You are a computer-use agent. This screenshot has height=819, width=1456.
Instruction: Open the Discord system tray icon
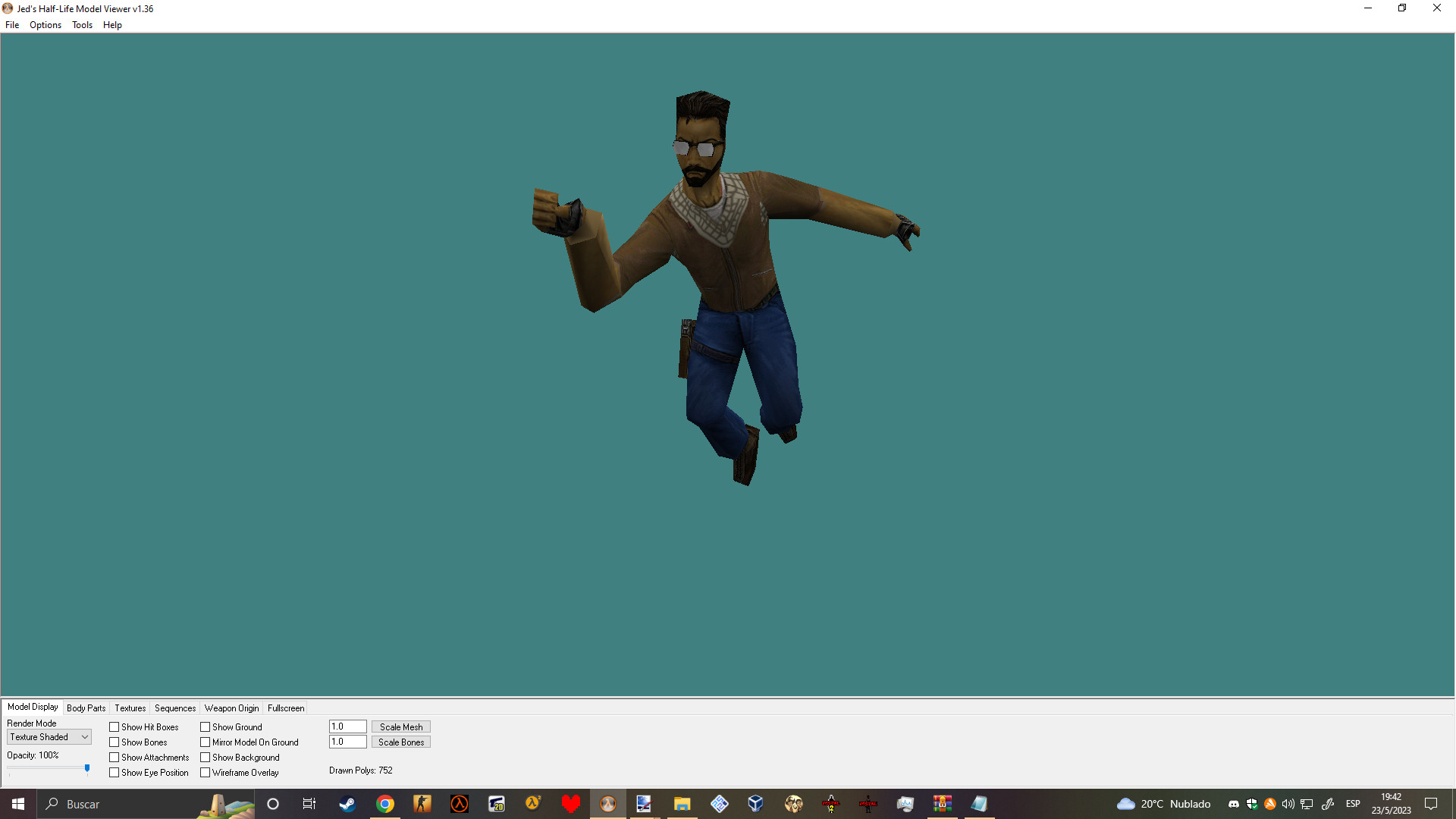coord(1234,804)
